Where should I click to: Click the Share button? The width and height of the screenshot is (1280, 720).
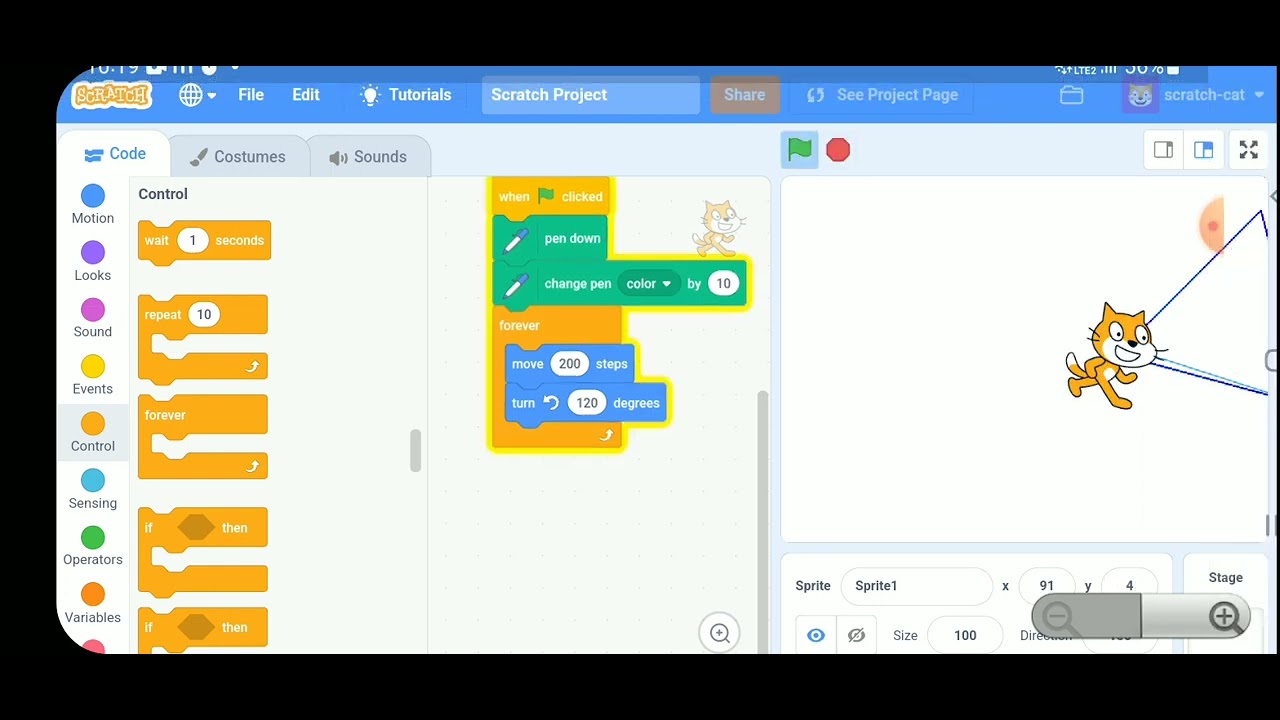point(744,95)
